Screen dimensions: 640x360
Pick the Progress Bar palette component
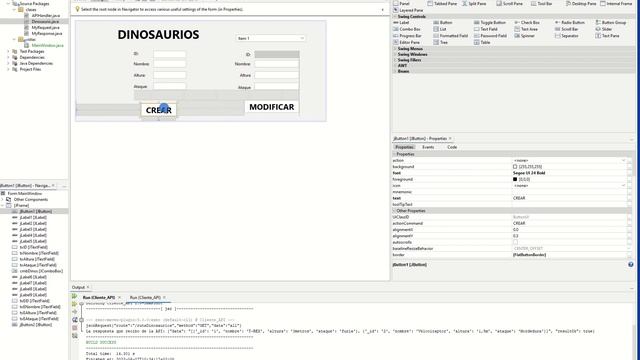[407, 36]
